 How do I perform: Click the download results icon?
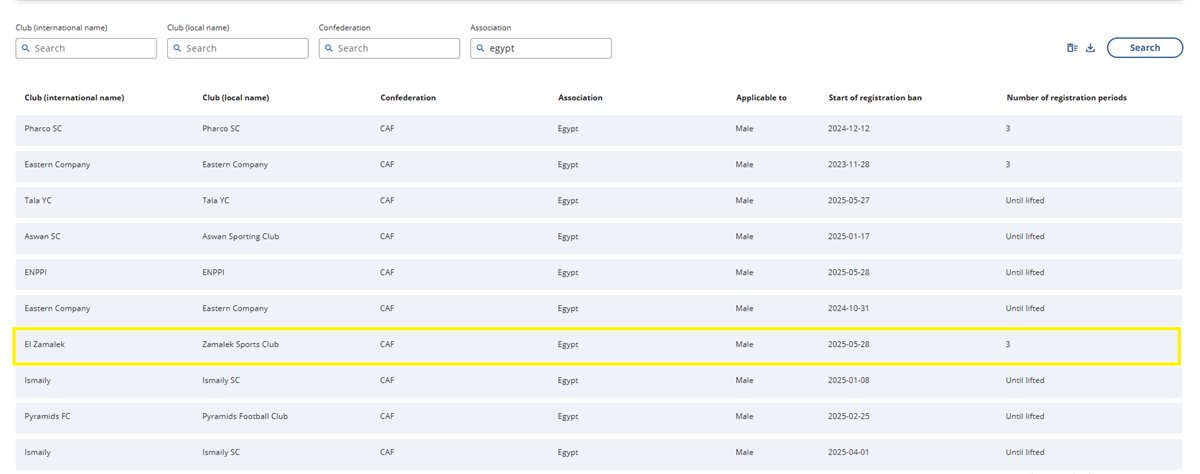[1090, 48]
